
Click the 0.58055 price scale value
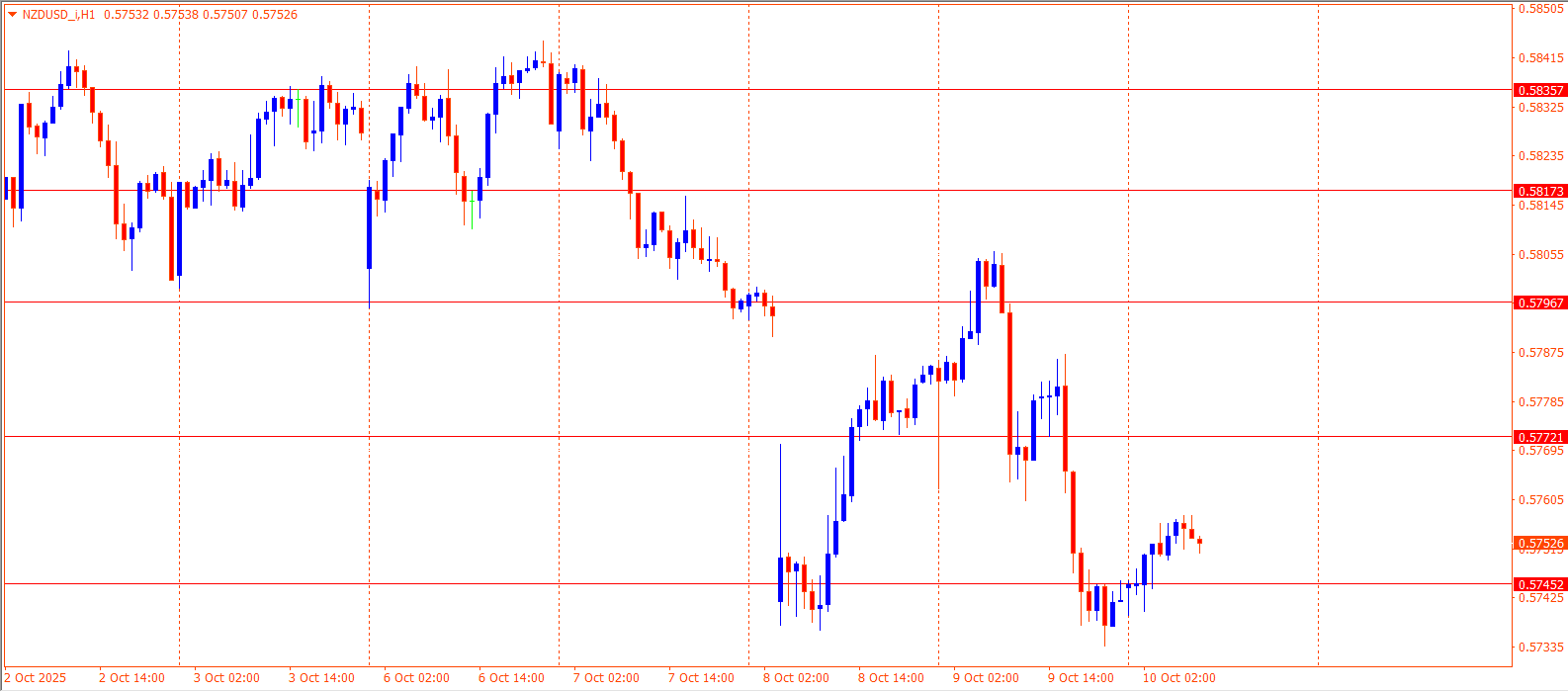[x=1540, y=255]
